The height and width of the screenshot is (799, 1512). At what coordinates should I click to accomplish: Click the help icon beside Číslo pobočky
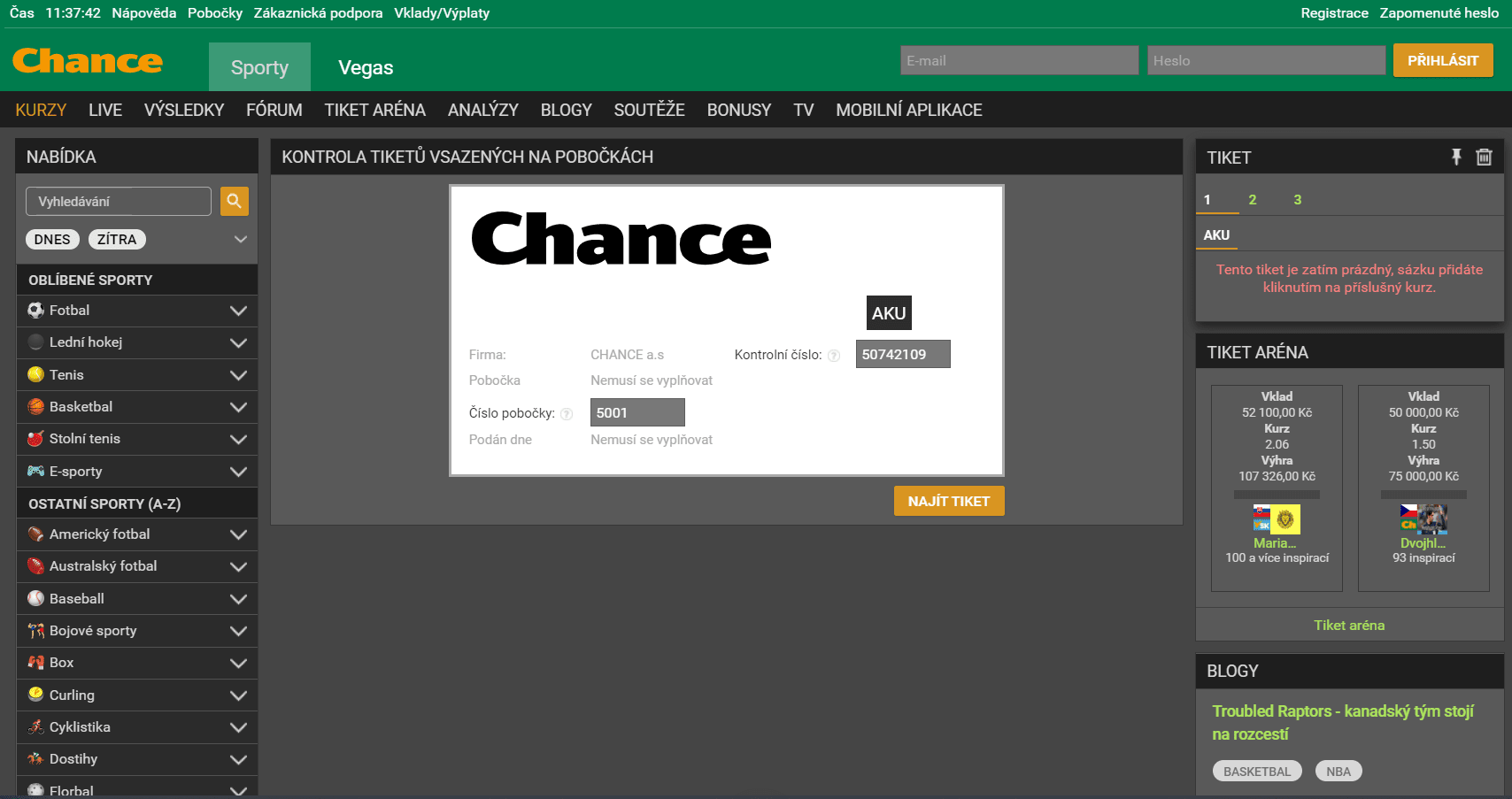(x=567, y=414)
